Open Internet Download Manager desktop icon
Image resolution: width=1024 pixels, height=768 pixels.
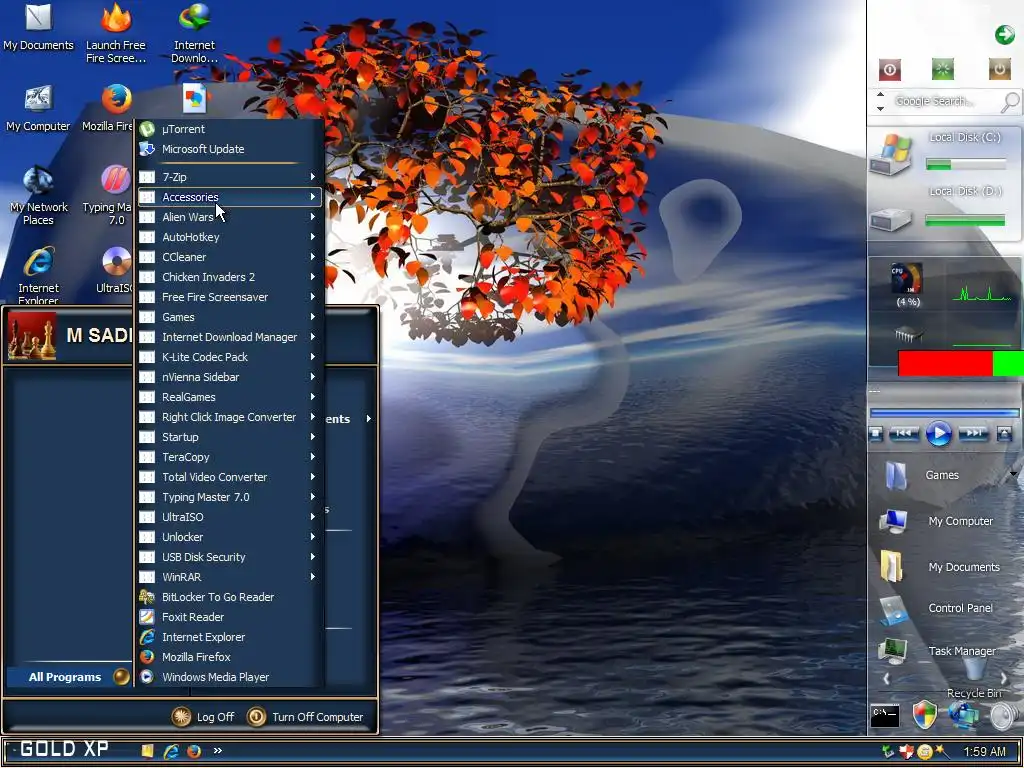pyautogui.click(x=194, y=33)
